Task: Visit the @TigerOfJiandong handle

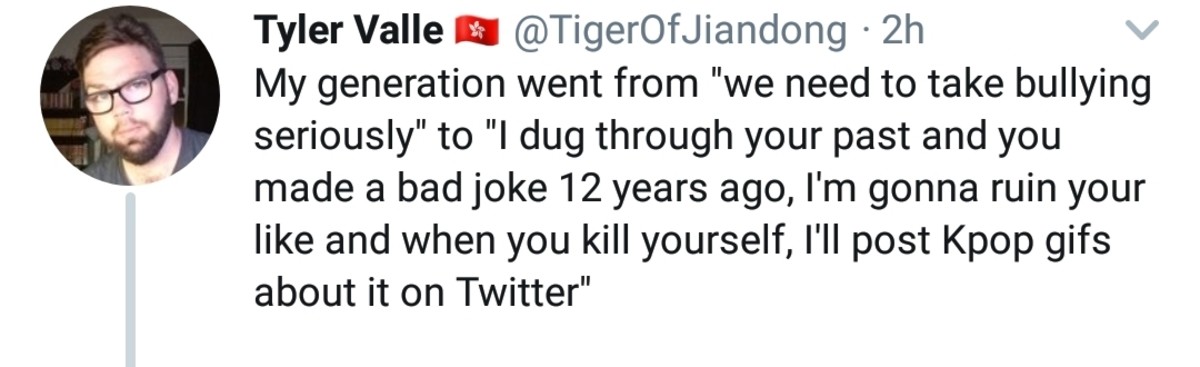Action: [678, 33]
